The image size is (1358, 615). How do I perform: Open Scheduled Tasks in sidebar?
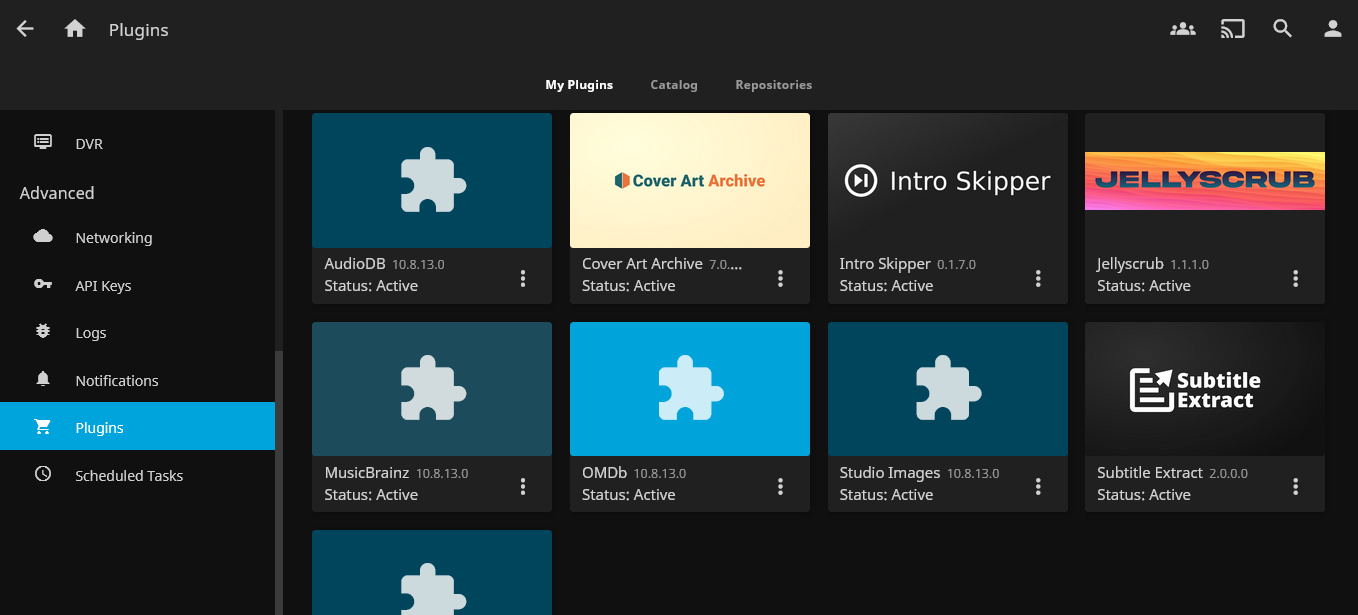pyautogui.click(x=129, y=476)
